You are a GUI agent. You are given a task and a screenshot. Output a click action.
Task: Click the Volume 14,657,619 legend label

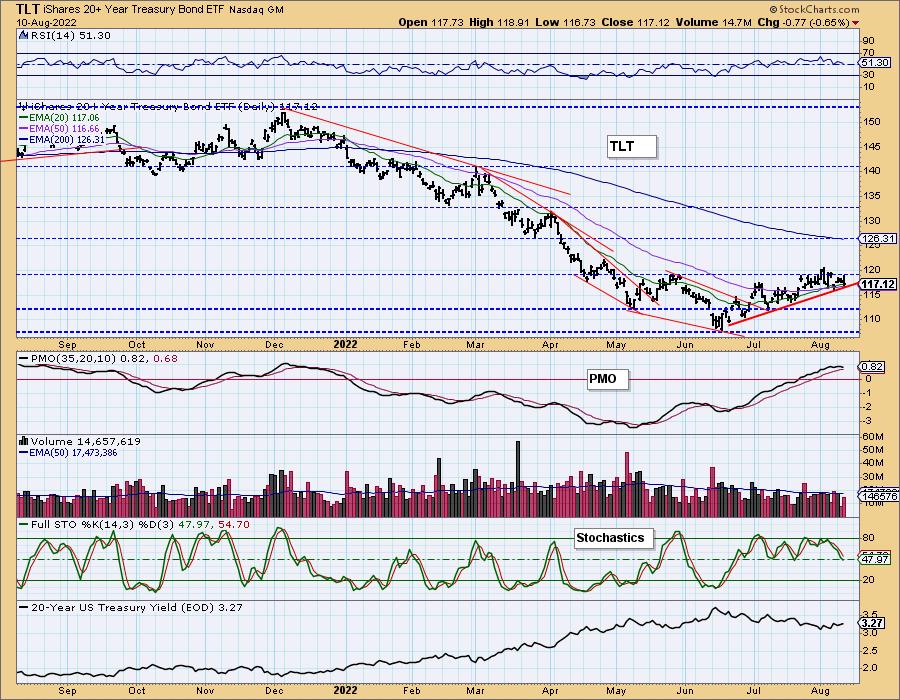click(86, 441)
